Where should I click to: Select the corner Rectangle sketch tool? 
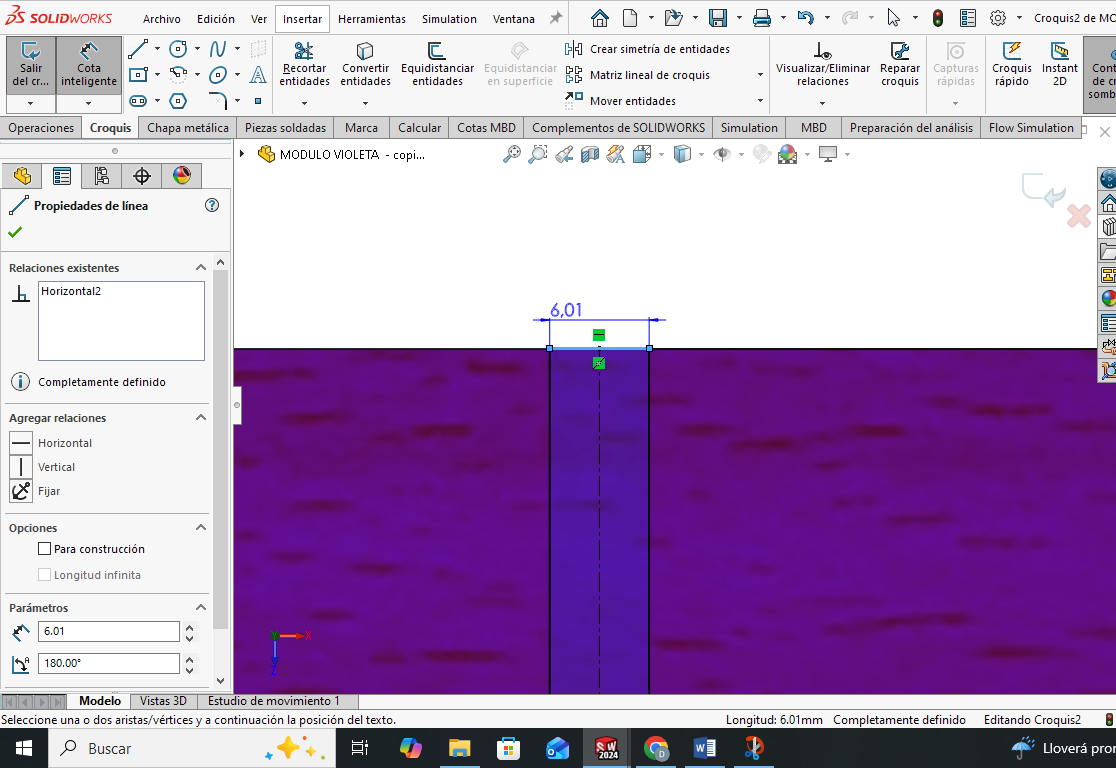pos(138,75)
